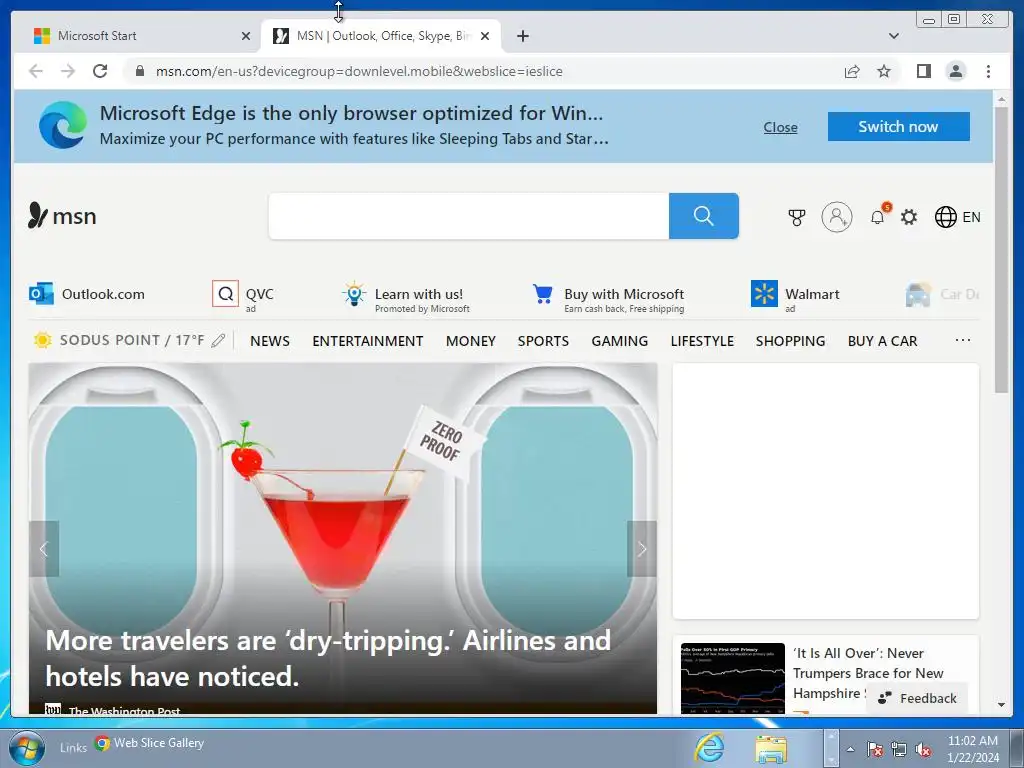Open a new tab with plus button
Viewport: 1024px width, 768px height.
pyautogui.click(x=522, y=36)
